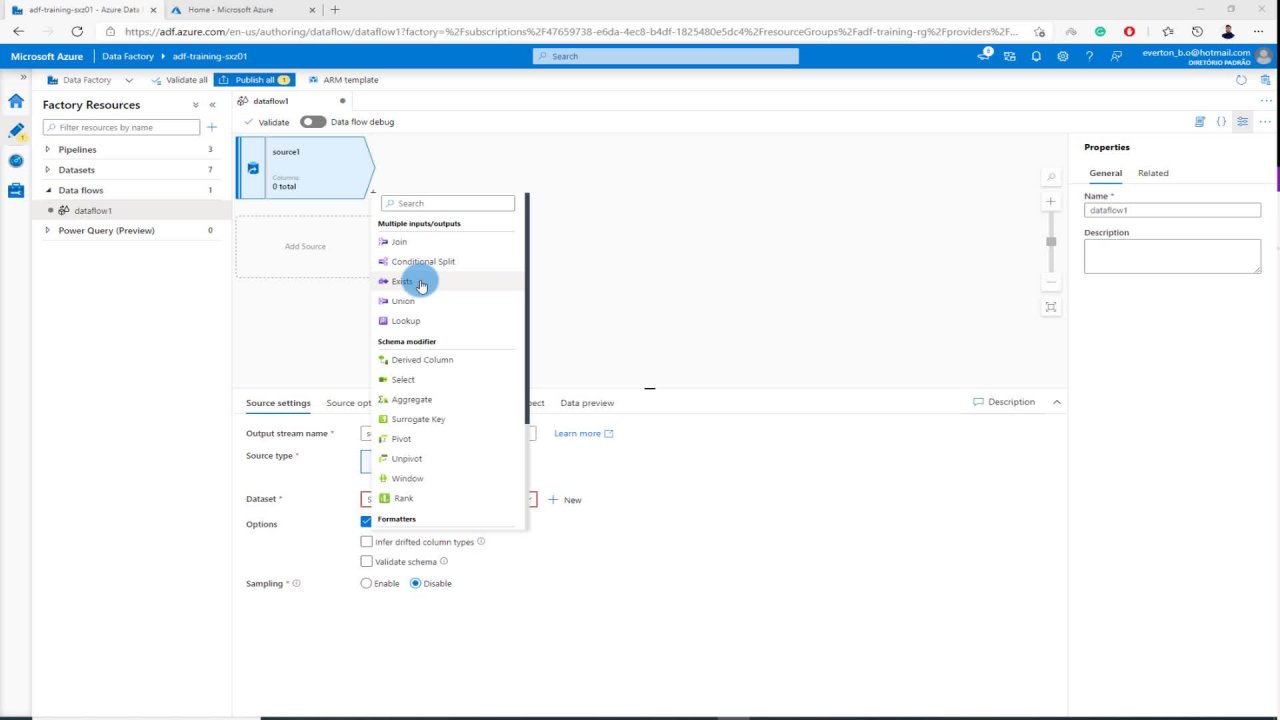Click the add new resource plus icon
1280x720 pixels.
[x=212, y=128]
